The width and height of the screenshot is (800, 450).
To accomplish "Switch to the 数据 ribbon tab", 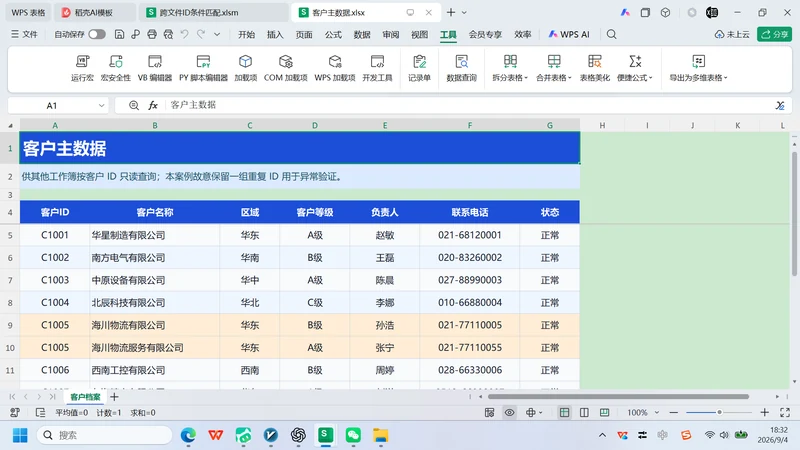I will coord(362,34).
